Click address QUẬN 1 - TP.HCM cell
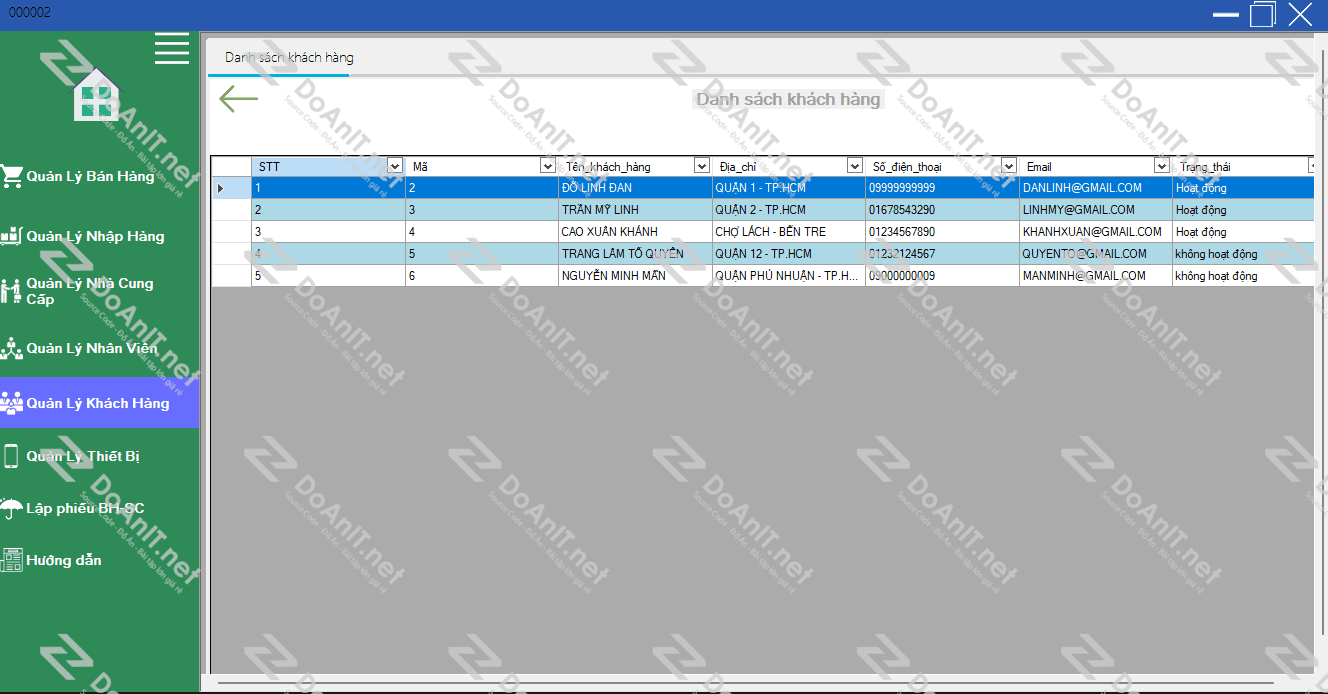Viewport: 1328px width, 694px height. coord(789,188)
